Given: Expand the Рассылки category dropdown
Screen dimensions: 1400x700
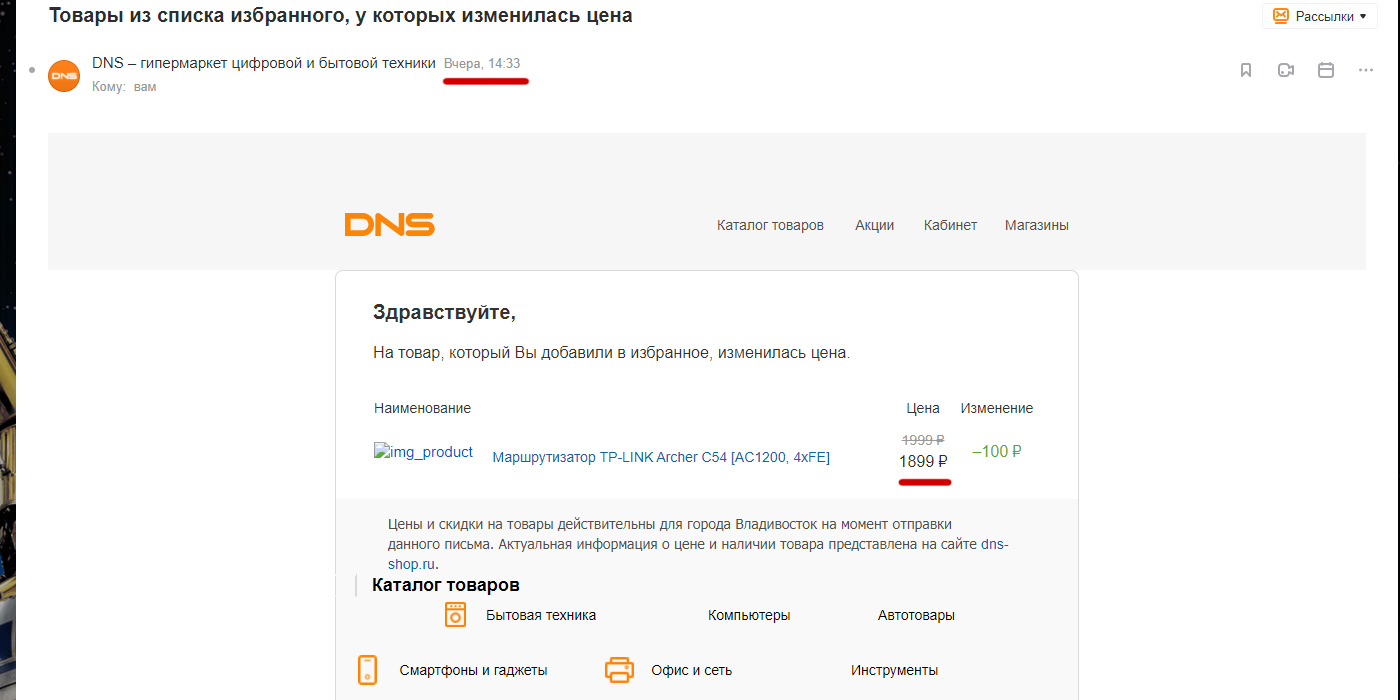Looking at the screenshot, I should tap(1320, 16).
